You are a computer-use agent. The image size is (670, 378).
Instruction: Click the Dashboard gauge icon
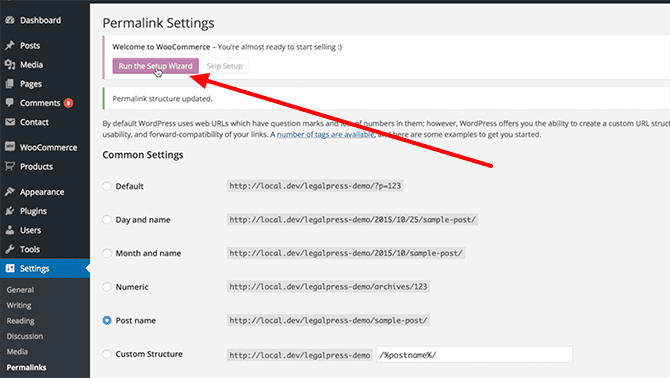click(10, 20)
